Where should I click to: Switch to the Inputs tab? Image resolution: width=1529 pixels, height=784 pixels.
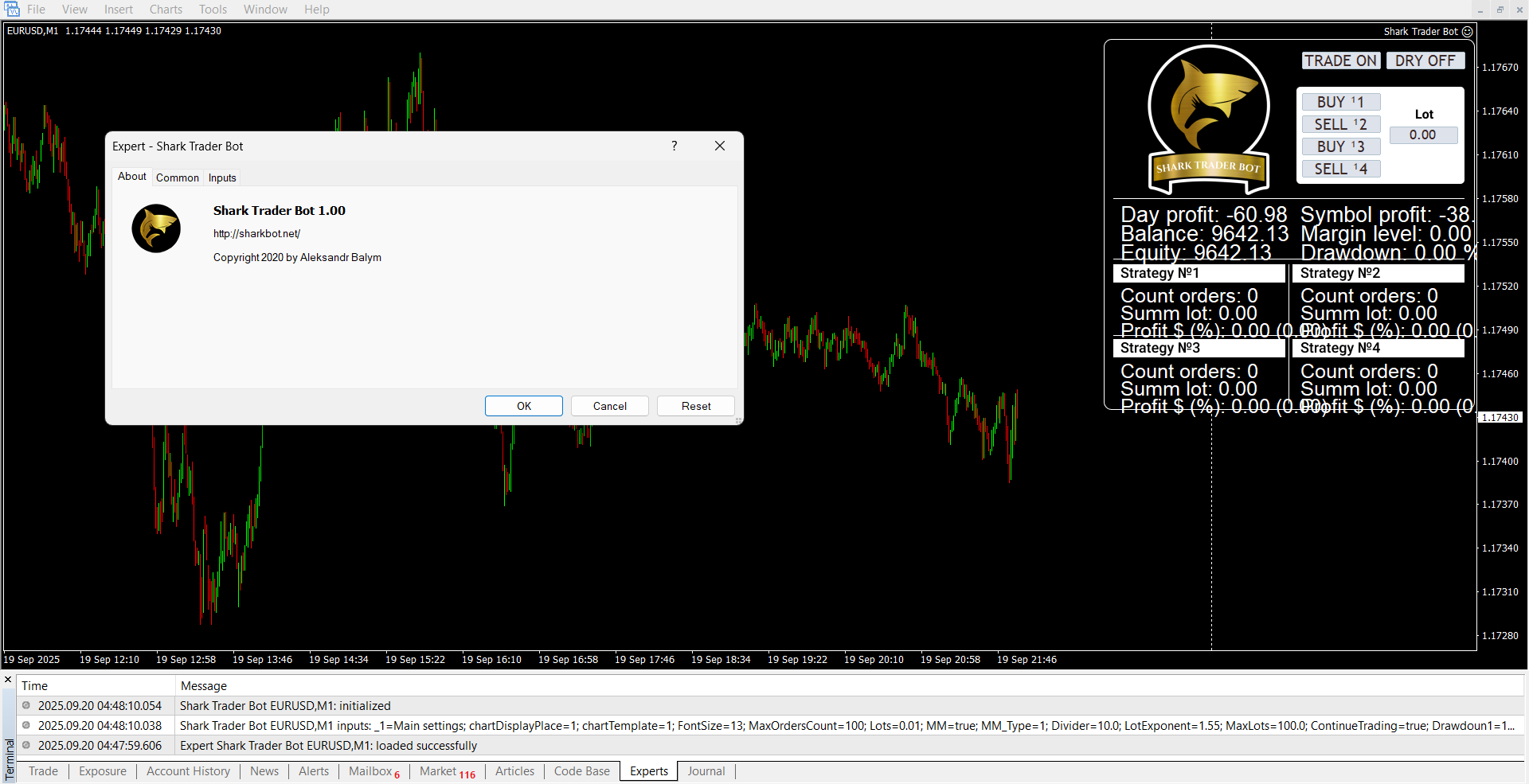point(222,177)
